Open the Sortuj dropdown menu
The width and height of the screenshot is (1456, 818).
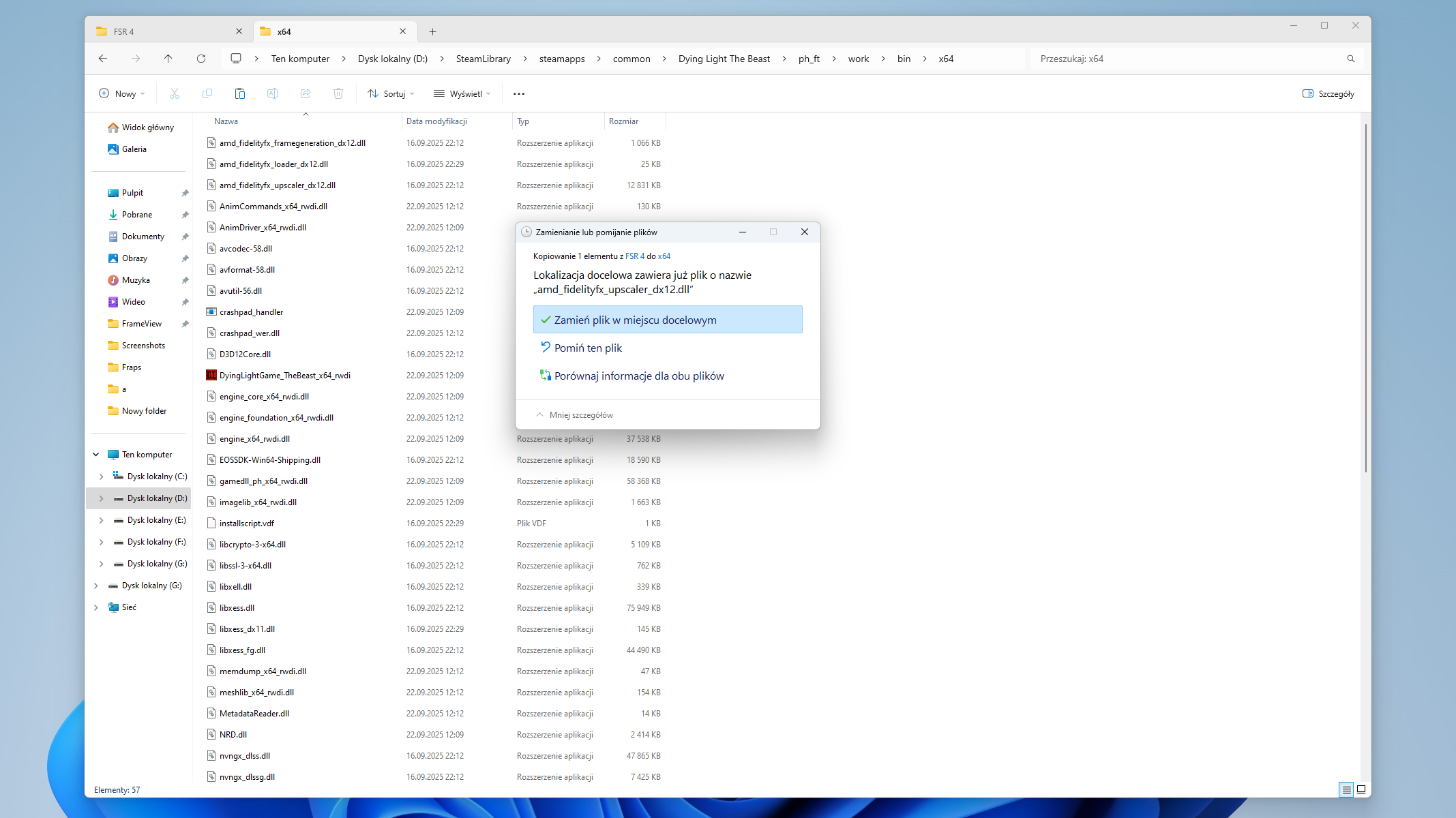391,93
